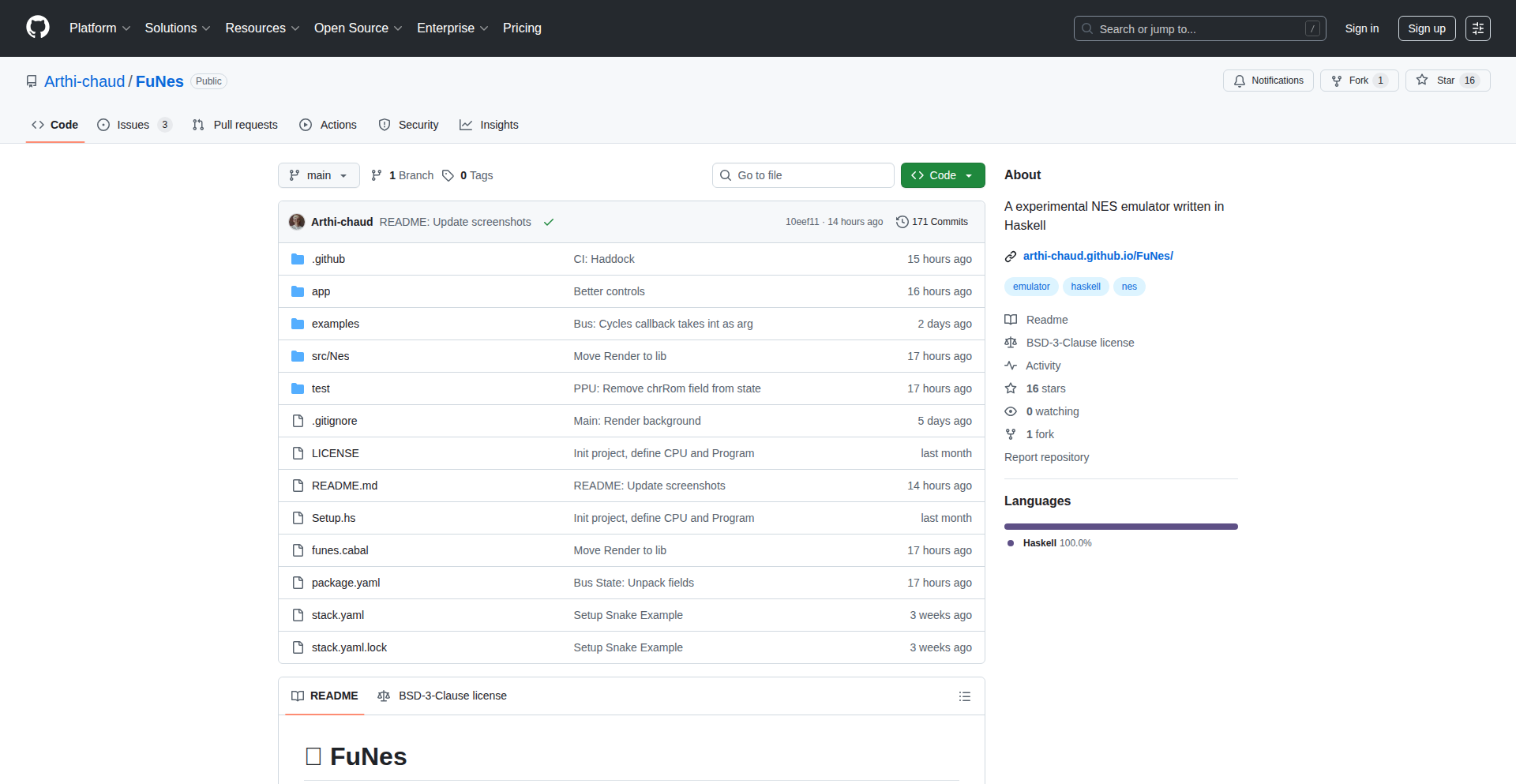Switch to the Issues tab

pyautogui.click(x=133, y=125)
